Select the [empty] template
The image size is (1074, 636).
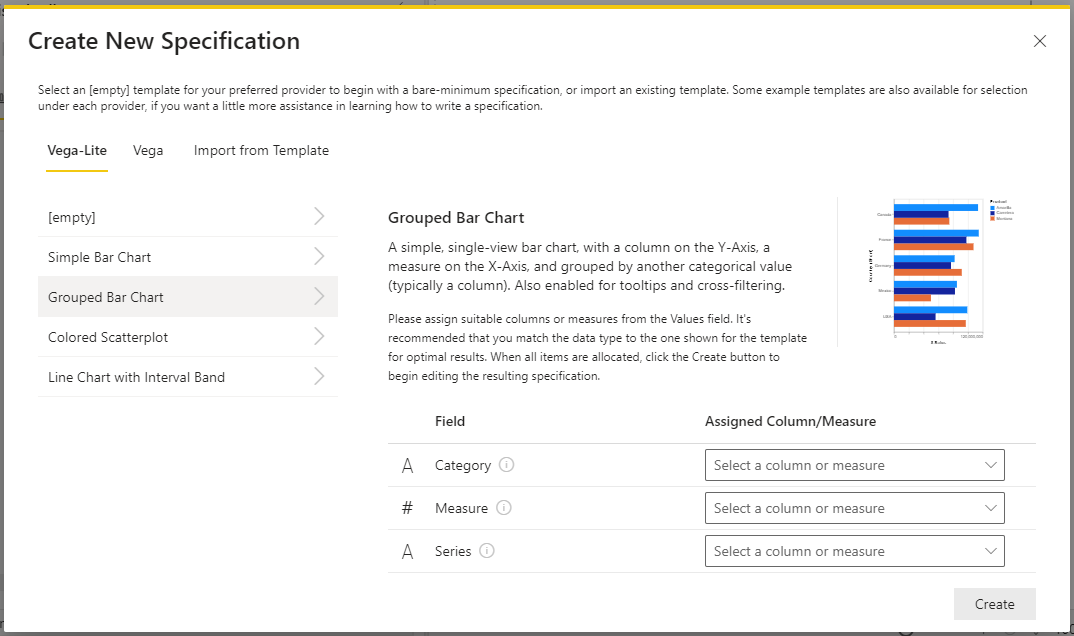188,217
